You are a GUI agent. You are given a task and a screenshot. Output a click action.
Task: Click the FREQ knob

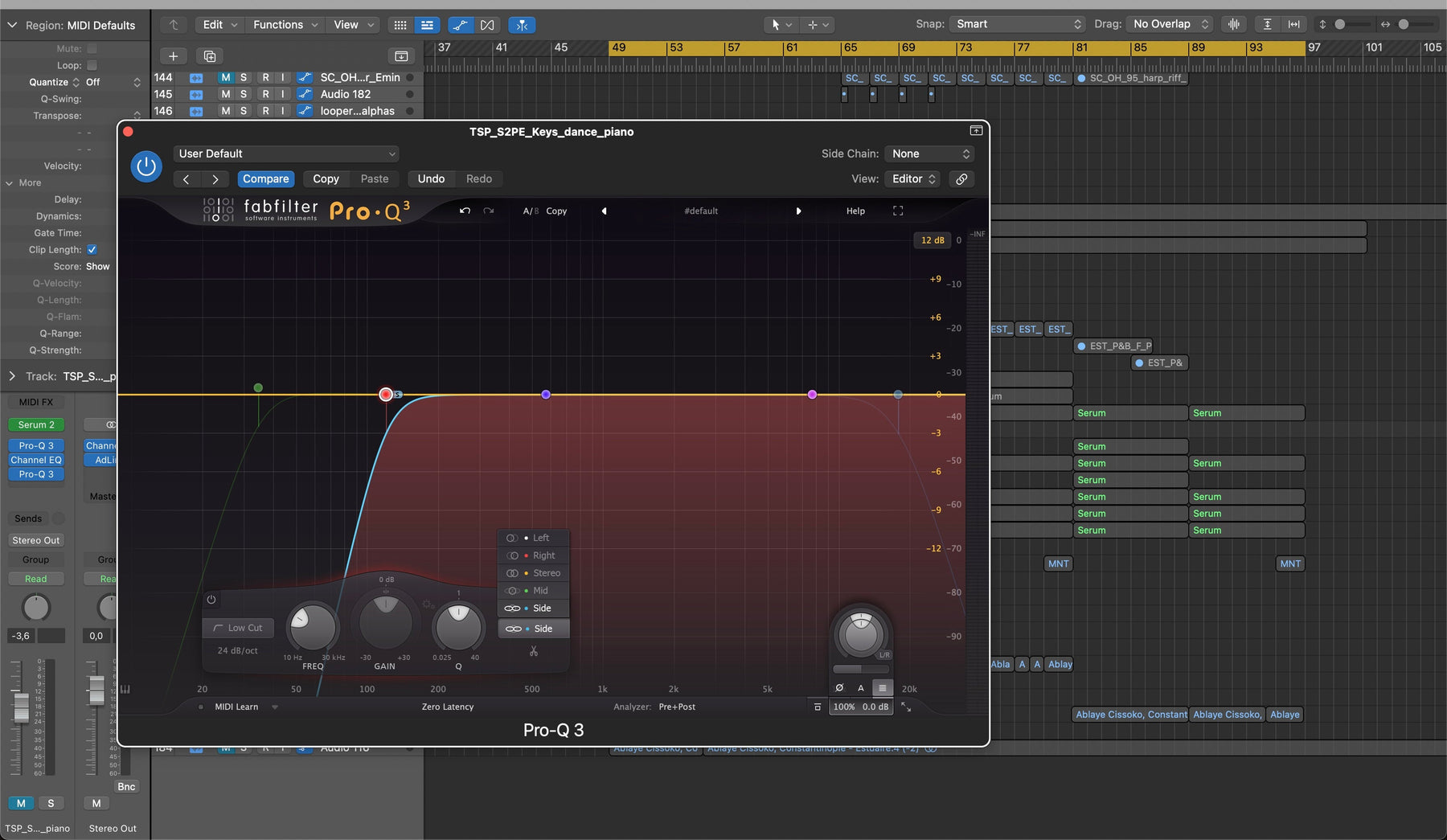click(312, 628)
